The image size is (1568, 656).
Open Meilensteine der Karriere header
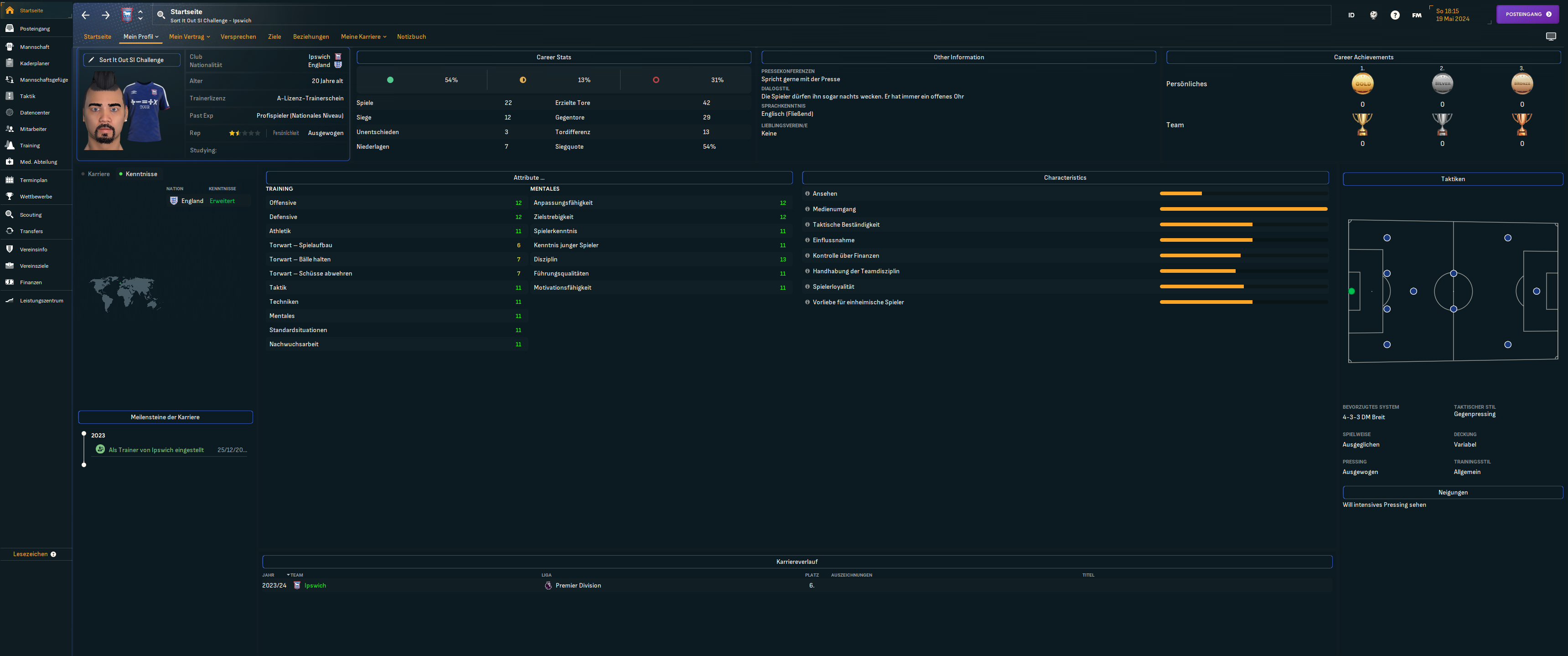coord(166,417)
